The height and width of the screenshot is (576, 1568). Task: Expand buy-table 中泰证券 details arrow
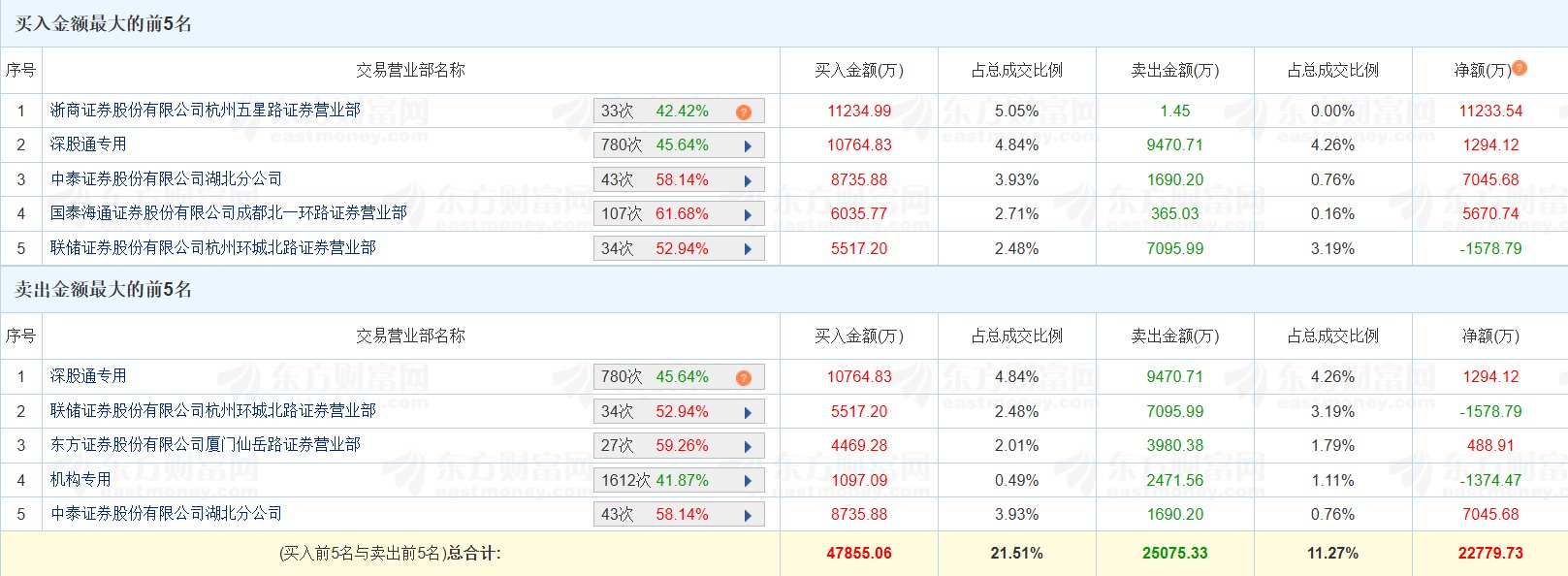point(748,180)
